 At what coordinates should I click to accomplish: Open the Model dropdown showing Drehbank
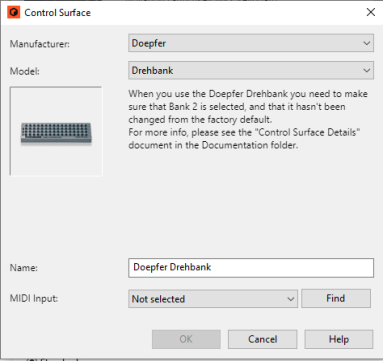tap(251, 70)
